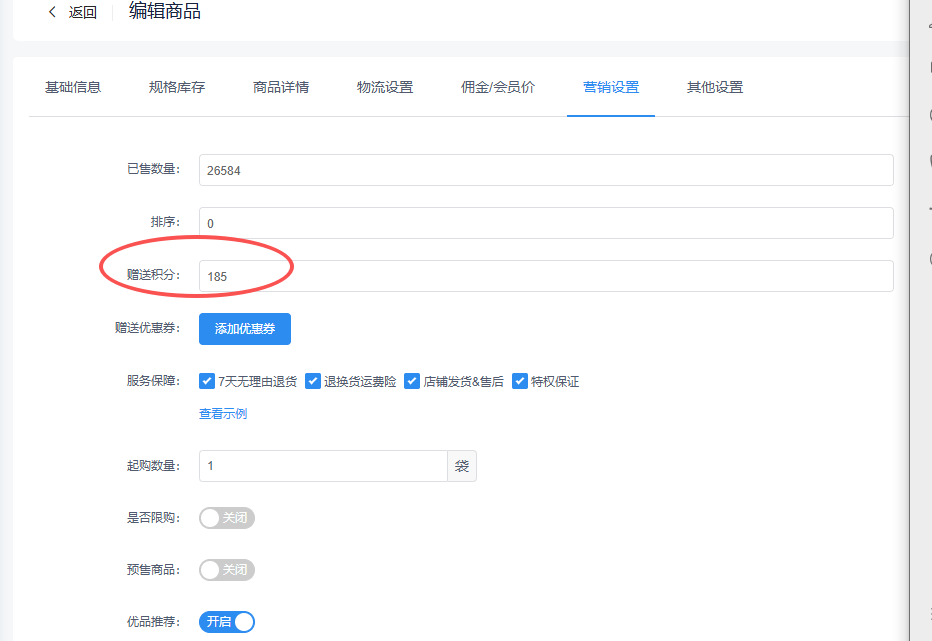Enable the 是否限购 purchase limit toggle
The height and width of the screenshot is (641, 932).
pyautogui.click(x=227, y=518)
